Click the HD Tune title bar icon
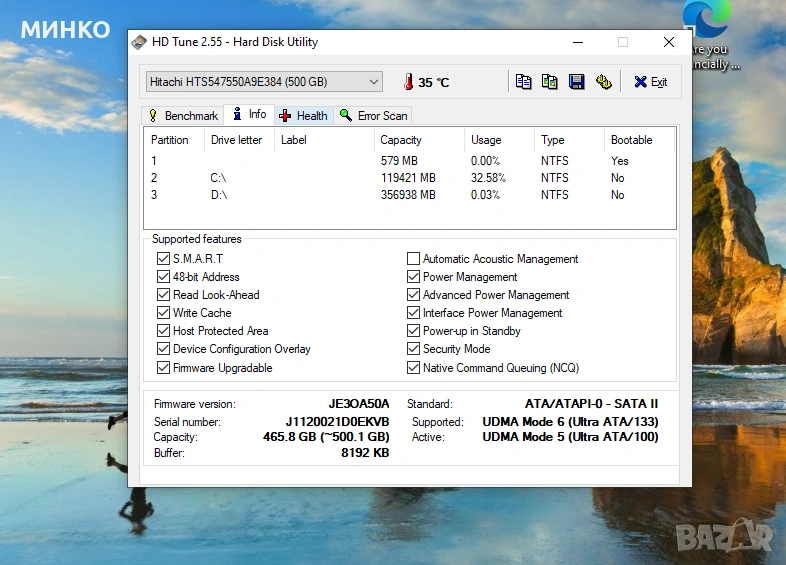The height and width of the screenshot is (565, 786). click(140, 42)
